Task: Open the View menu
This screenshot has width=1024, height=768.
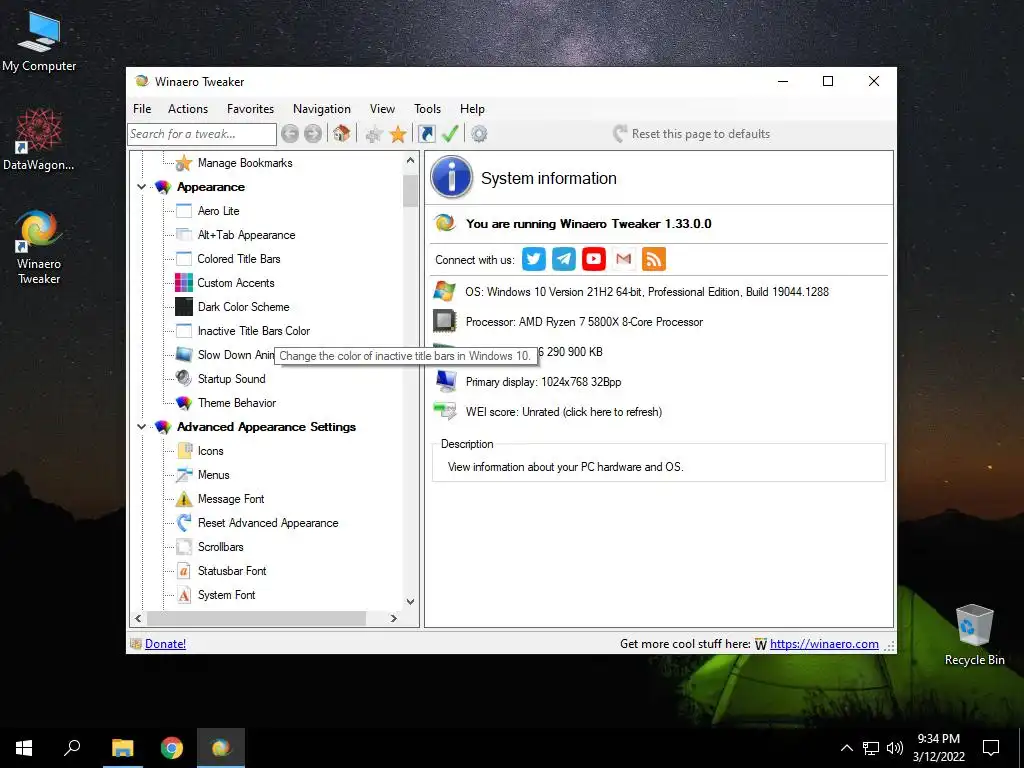Action: click(x=382, y=109)
